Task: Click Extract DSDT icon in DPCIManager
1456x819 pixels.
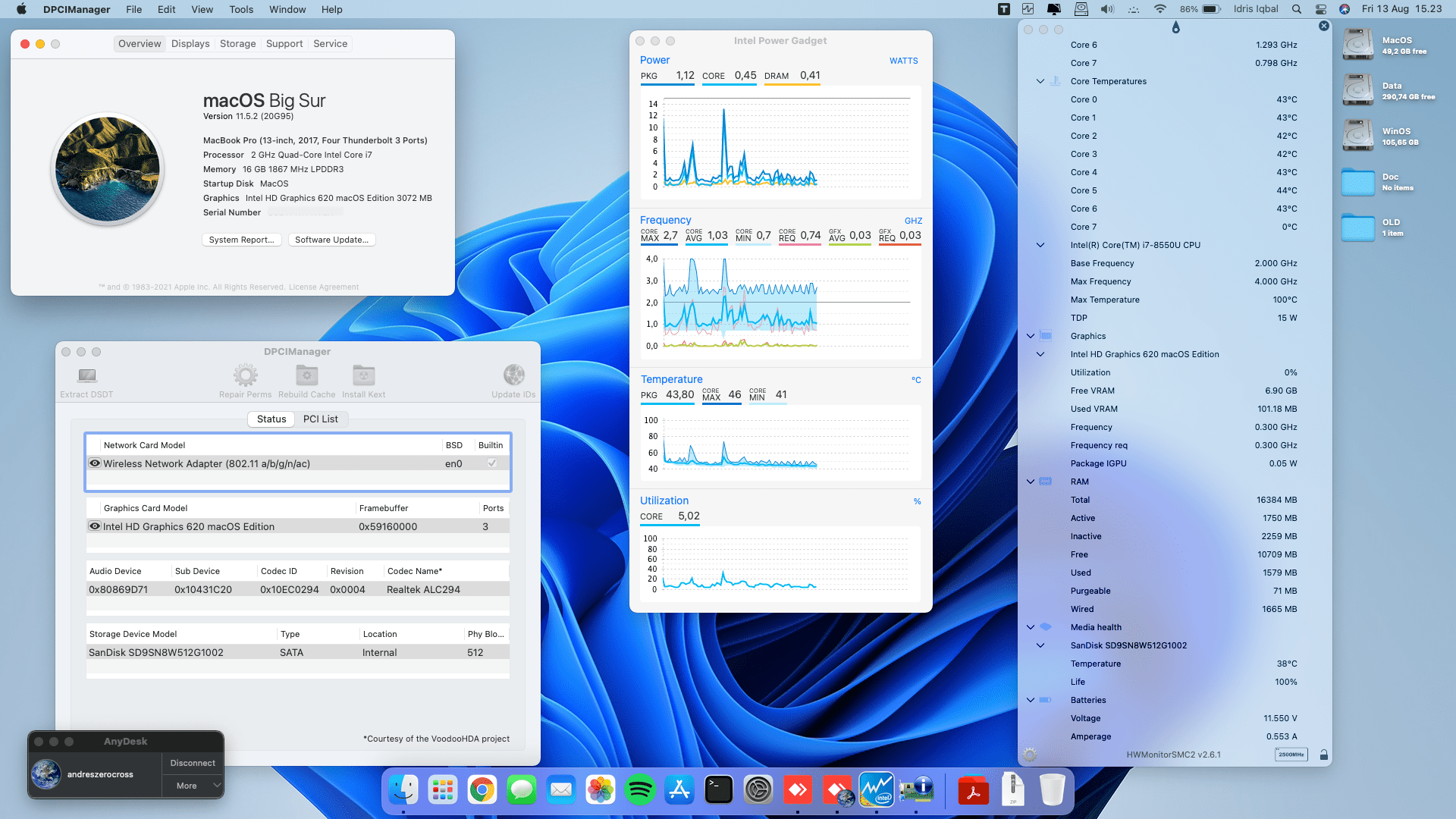Action: [86, 375]
